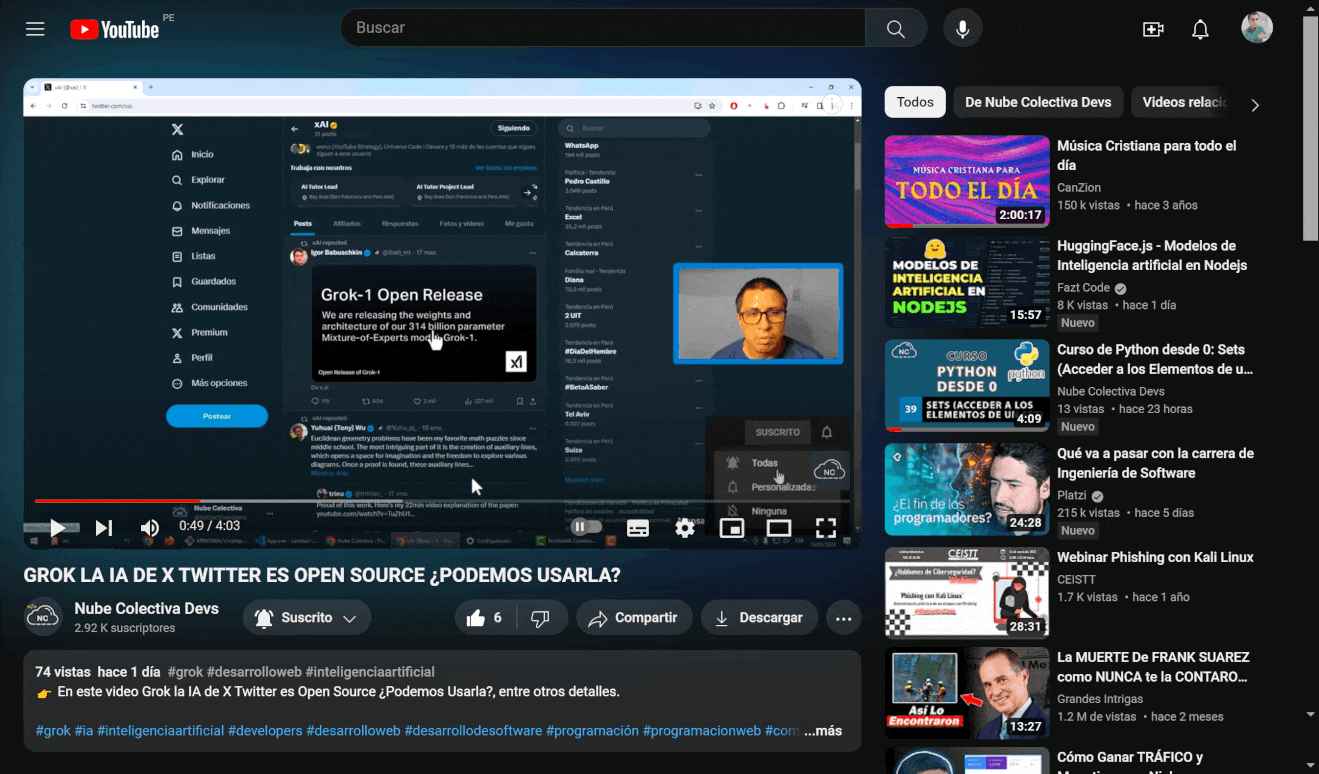Open Música Cristiana video thumbnail
The width and height of the screenshot is (1319, 774).
tap(967, 182)
